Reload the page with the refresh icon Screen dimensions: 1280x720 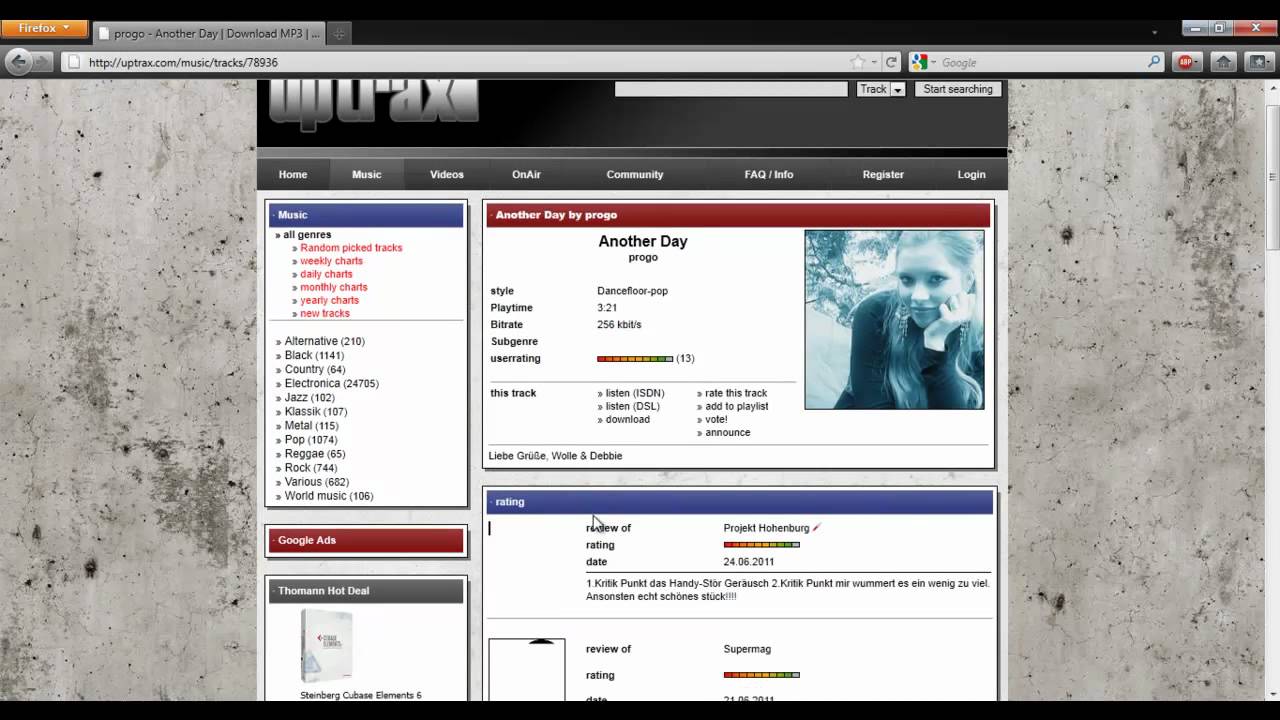click(x=891, y=62)
